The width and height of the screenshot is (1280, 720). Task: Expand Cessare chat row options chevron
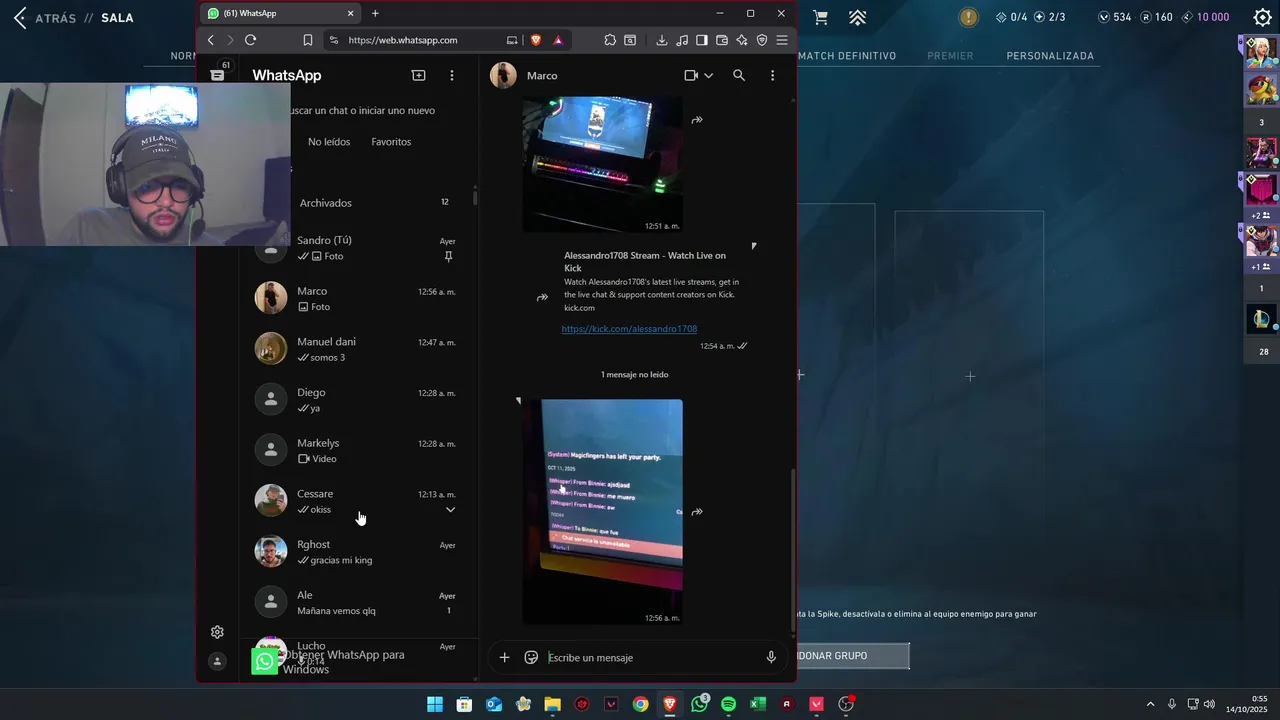[450, 510]
